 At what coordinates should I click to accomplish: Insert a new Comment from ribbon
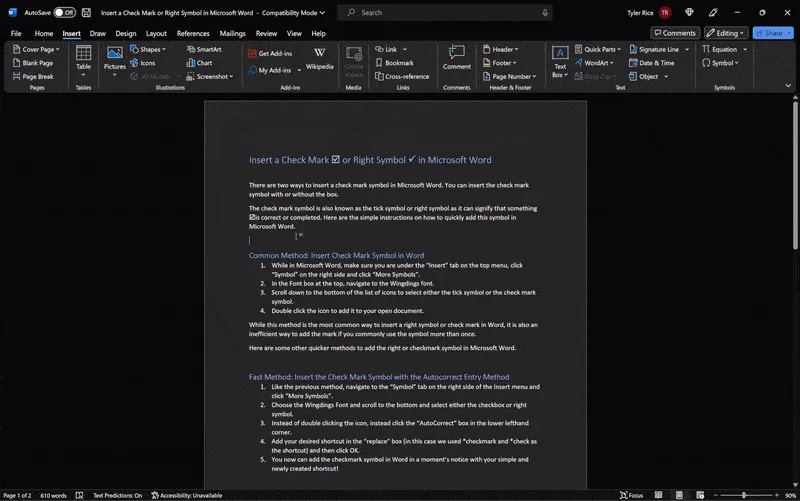[x=457, y=58]
